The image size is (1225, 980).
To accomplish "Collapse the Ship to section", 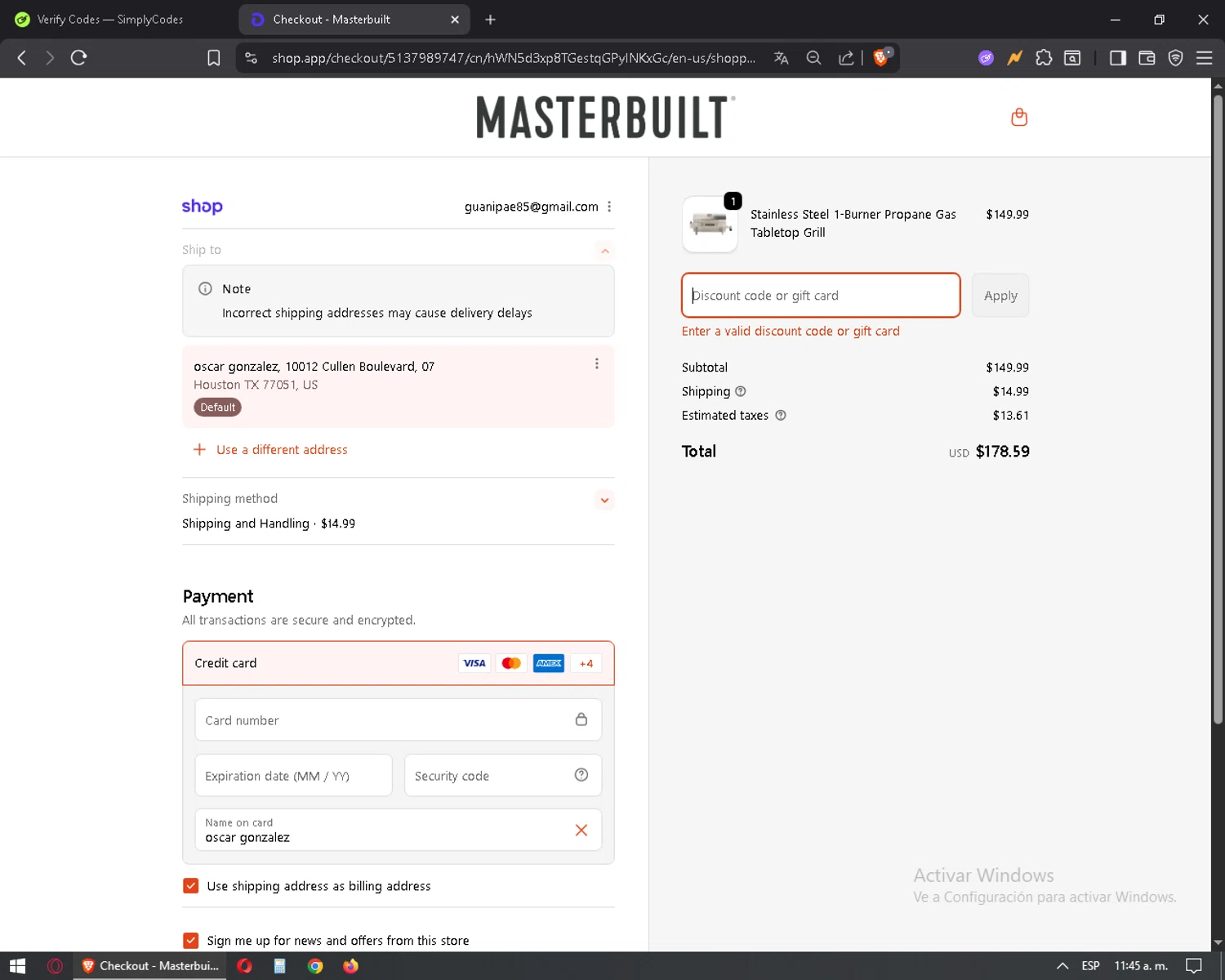I will click(x=605, y=251).
